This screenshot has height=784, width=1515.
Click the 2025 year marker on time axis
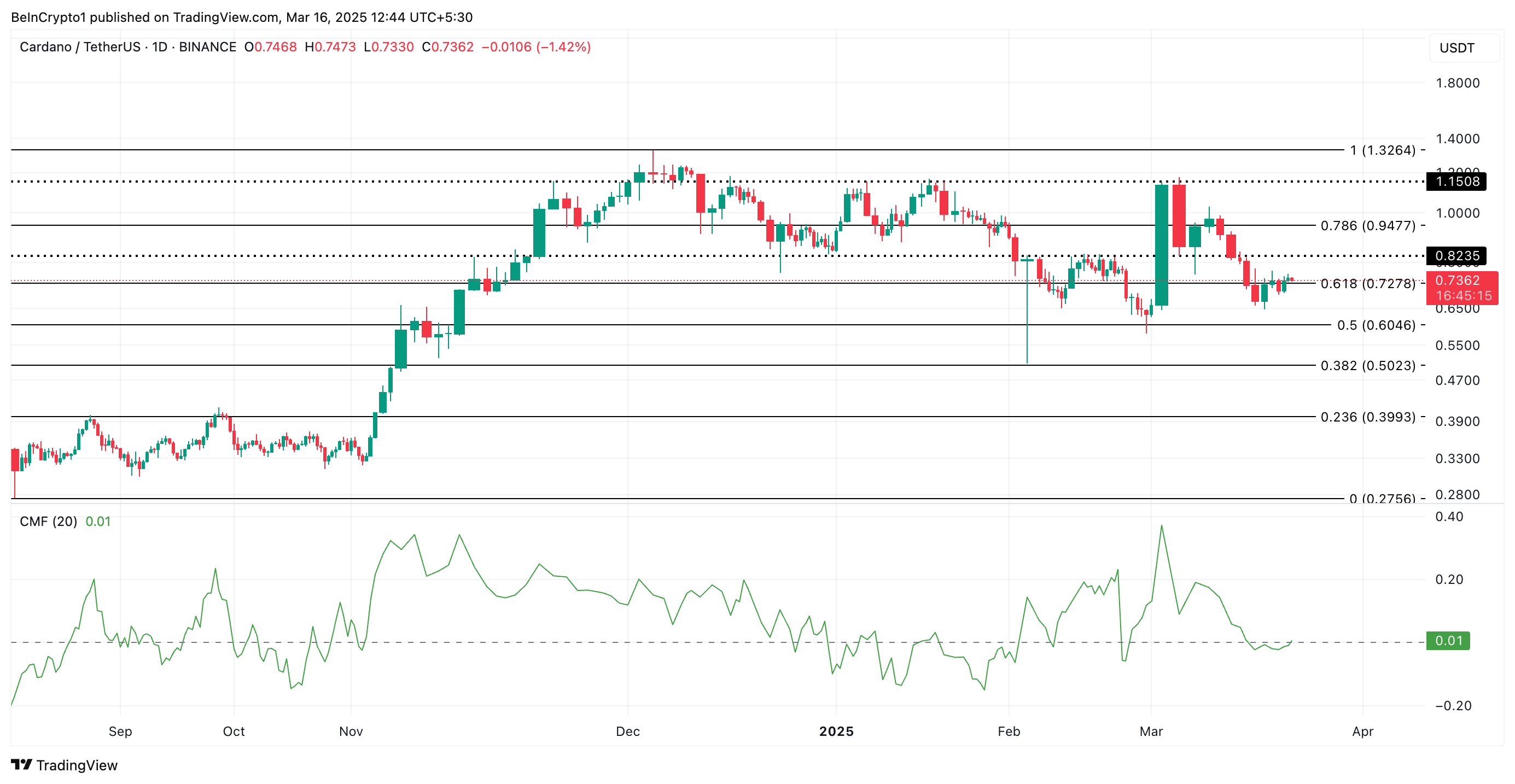tap(836, 731)
